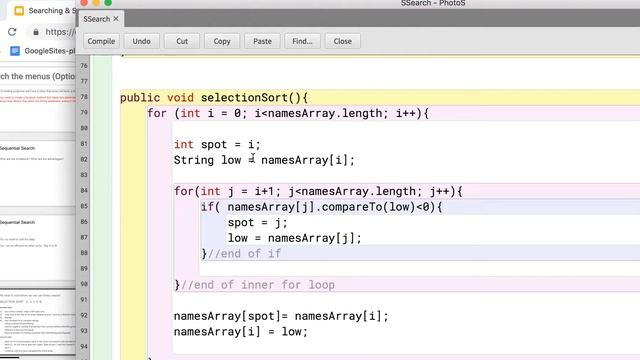Click the lock icon in browser address bar
The height and width of the screenshot is (360, 640).
pyautogui.click(x=36, y=32)
